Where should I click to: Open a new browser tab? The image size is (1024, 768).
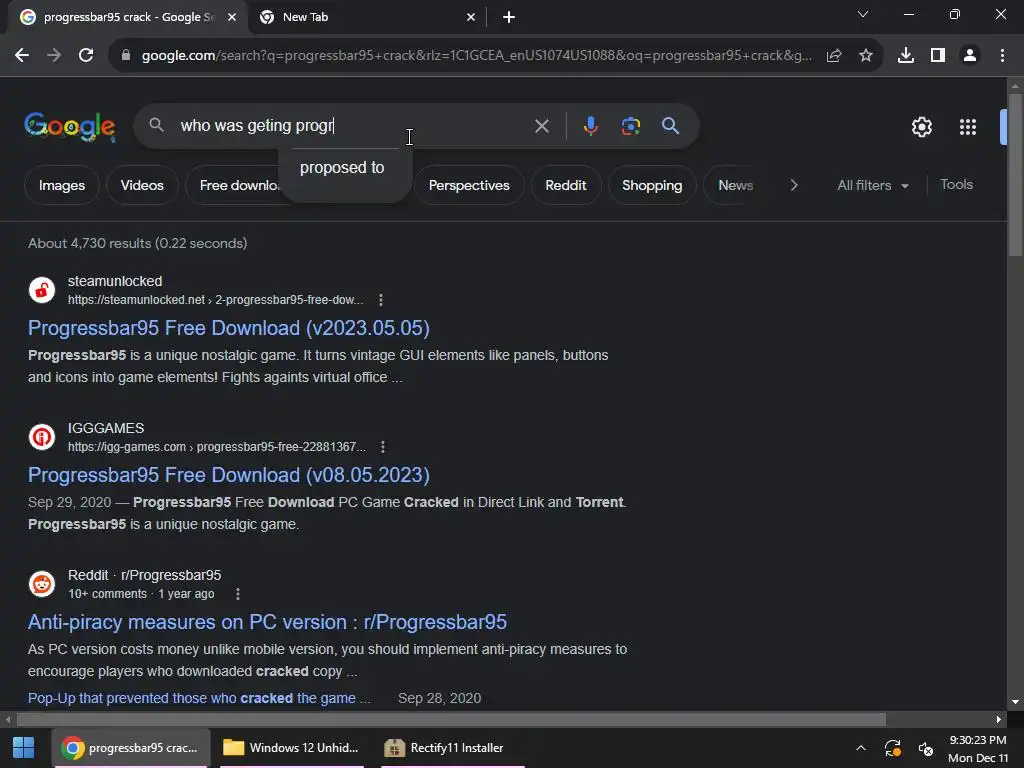(x=509, y=18)
